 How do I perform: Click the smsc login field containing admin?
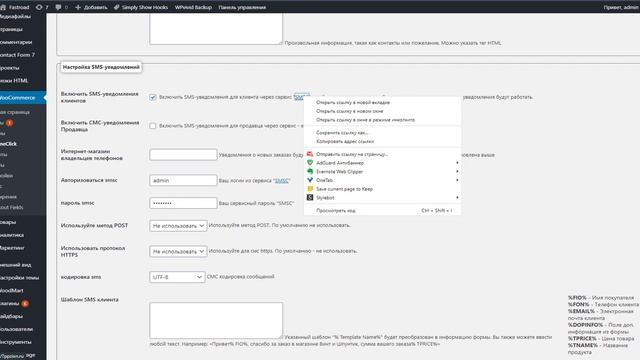click(183, 180)
